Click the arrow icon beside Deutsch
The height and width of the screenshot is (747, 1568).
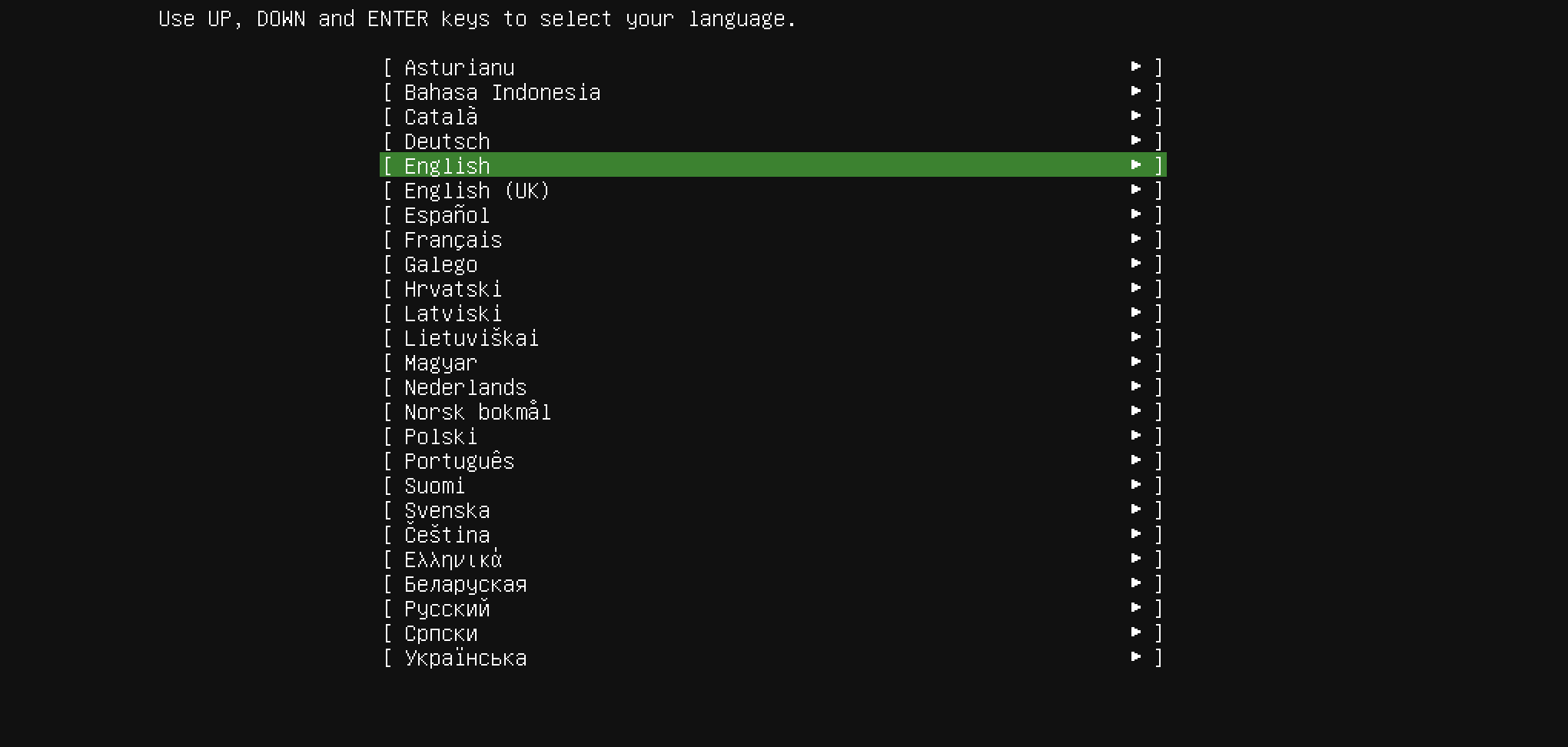[x=1136, y=141]
